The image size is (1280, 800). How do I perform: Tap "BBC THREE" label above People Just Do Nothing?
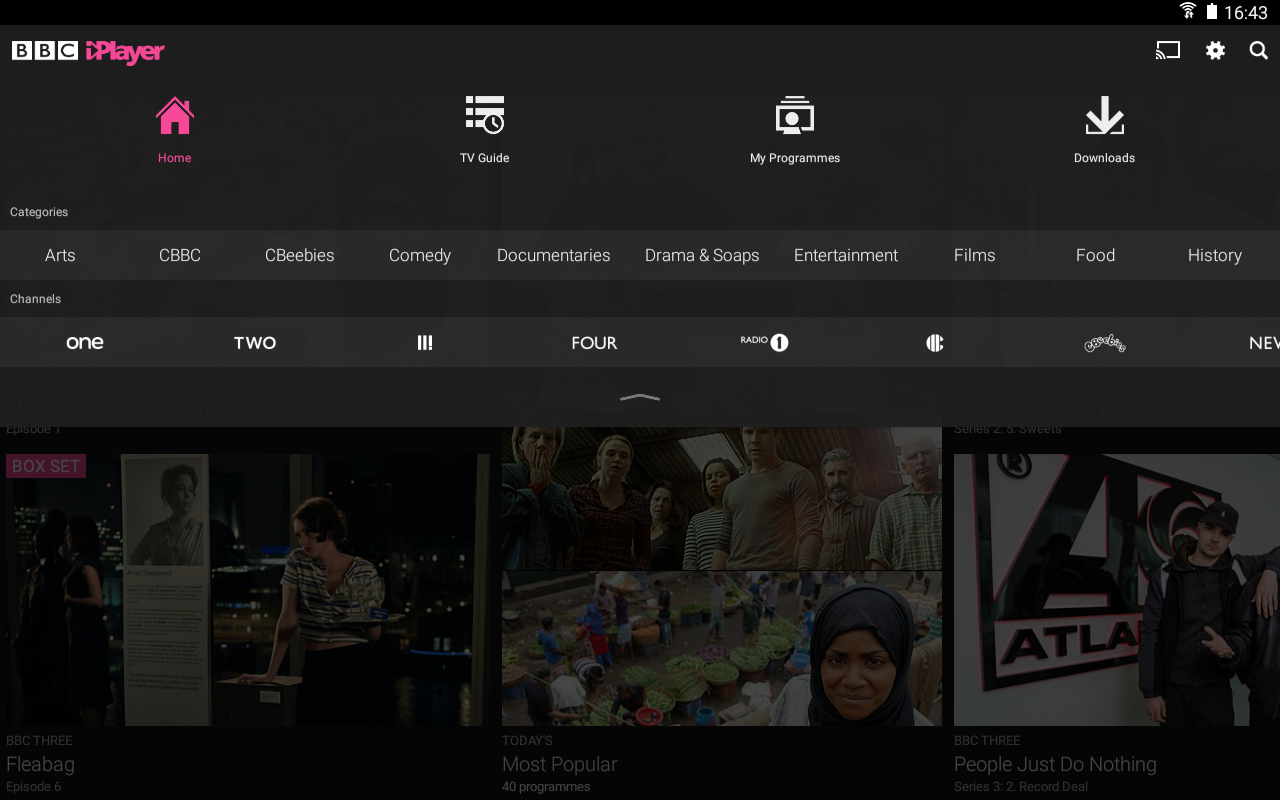tap(987, 741)
